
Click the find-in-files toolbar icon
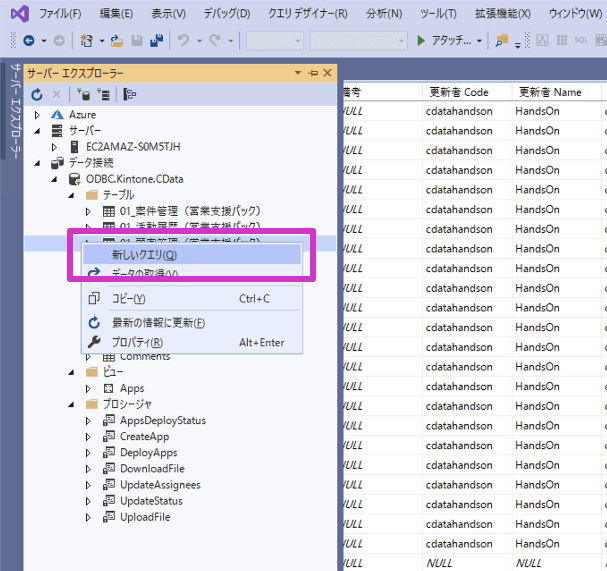(x=502, y=40)
